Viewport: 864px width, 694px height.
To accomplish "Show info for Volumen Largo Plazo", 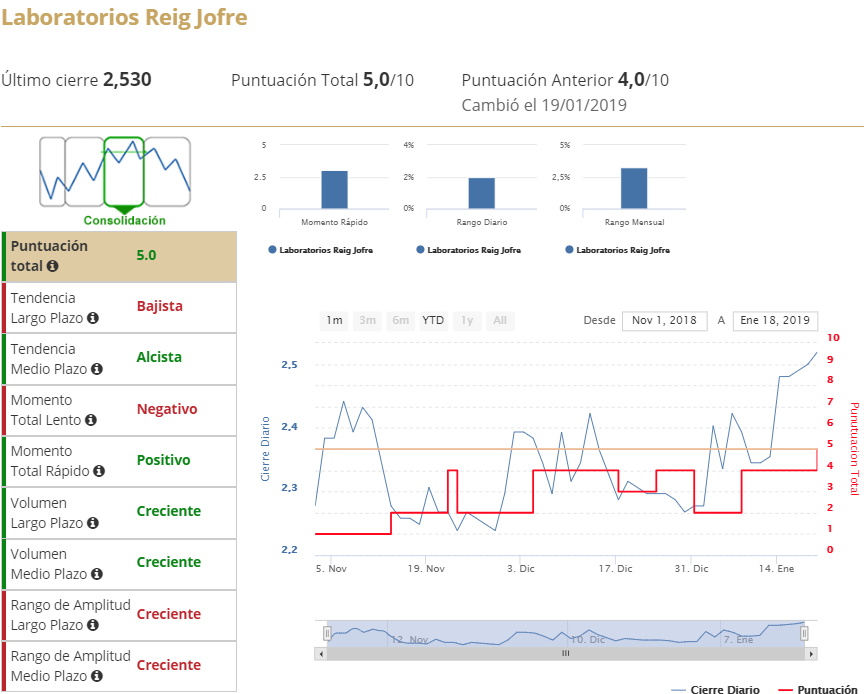I will point(93,523).
